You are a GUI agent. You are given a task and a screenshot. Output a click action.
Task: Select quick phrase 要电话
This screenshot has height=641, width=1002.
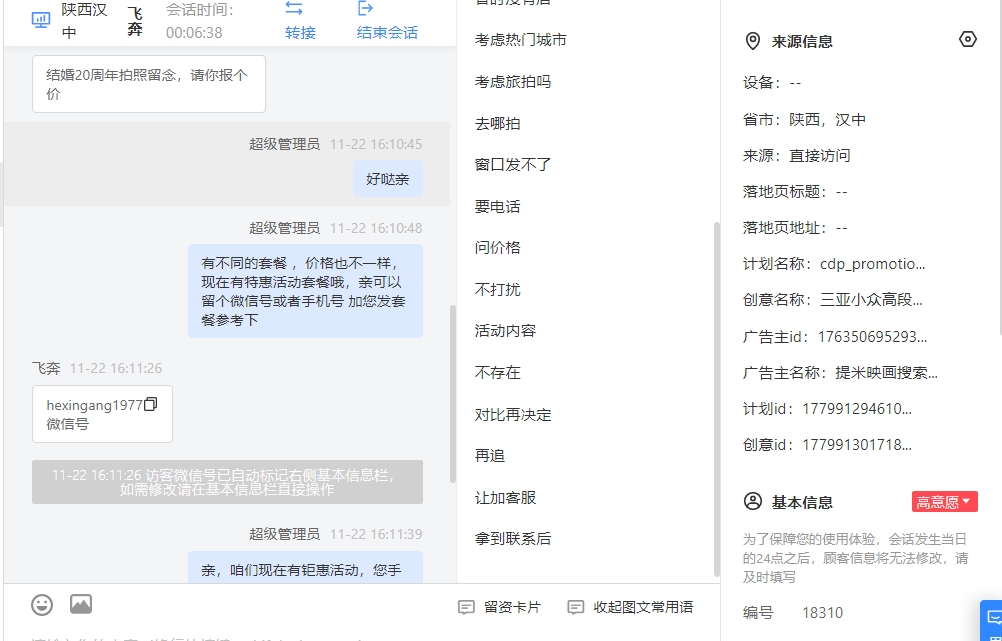tap(497, 206)
